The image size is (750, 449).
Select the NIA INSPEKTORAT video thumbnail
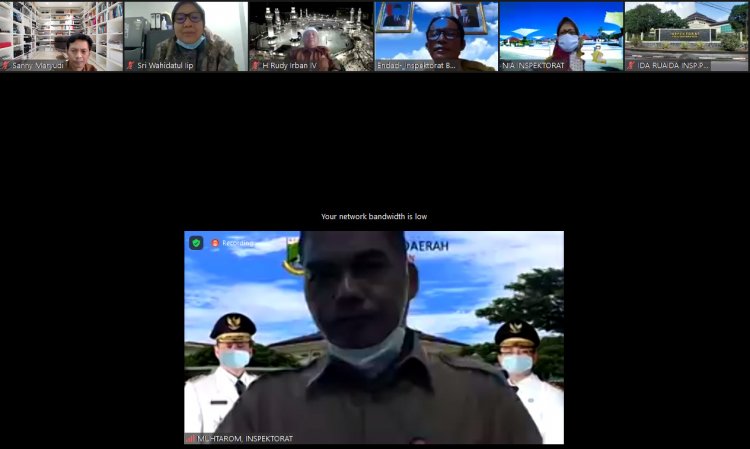tap(562, 36)
